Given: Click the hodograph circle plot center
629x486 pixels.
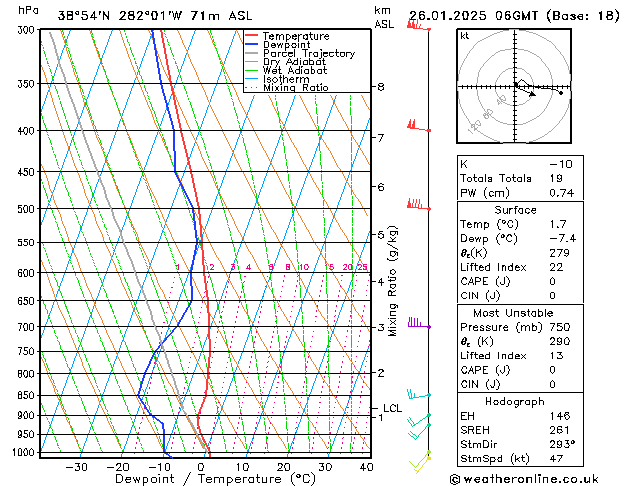Looking at the screenshot, I should click(x=514, y=88).
